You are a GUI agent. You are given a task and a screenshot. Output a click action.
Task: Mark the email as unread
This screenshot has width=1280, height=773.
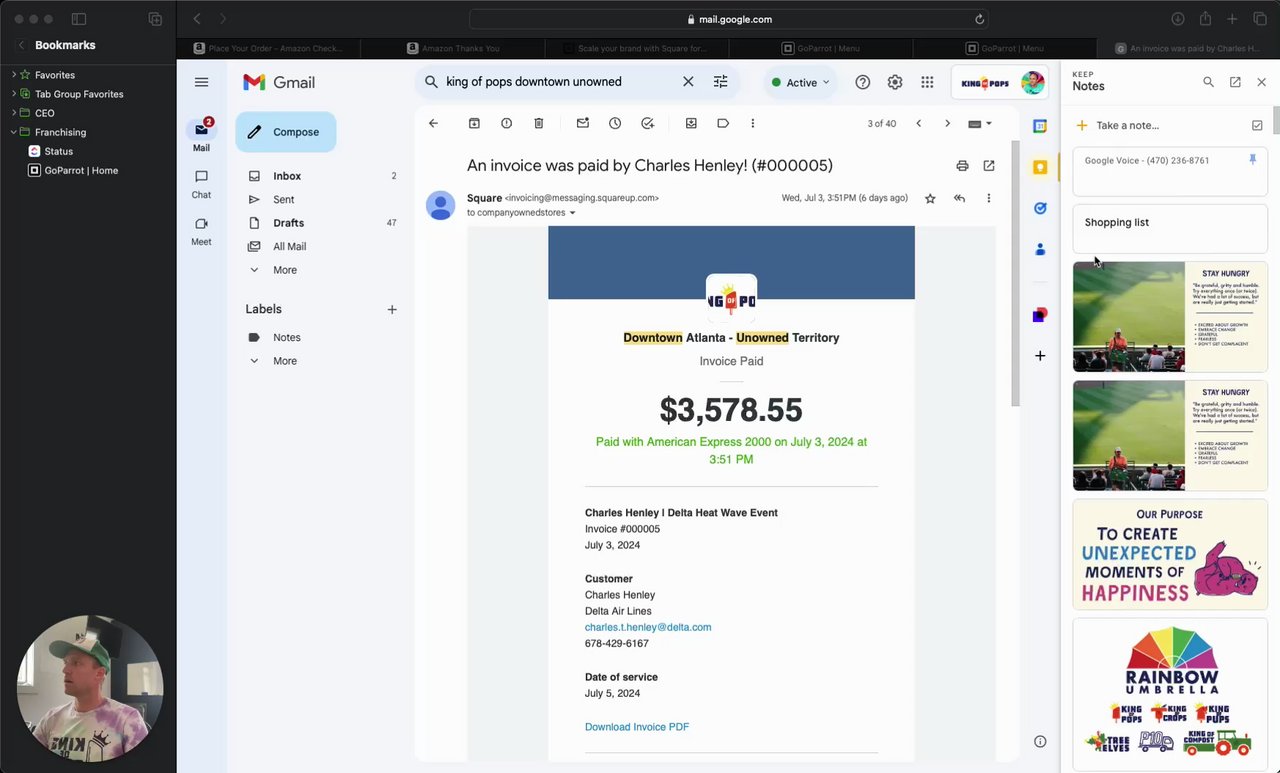tap(582, 123)
